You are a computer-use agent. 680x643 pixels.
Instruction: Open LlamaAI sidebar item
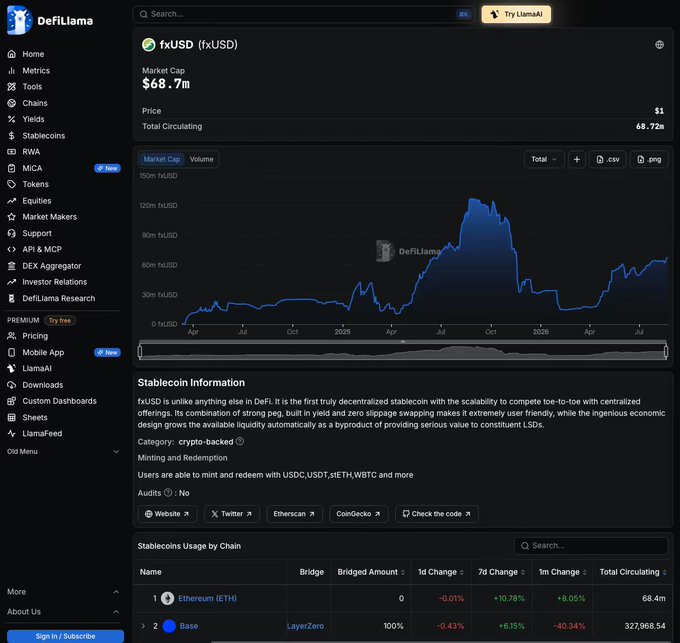(x=36, y=369)
